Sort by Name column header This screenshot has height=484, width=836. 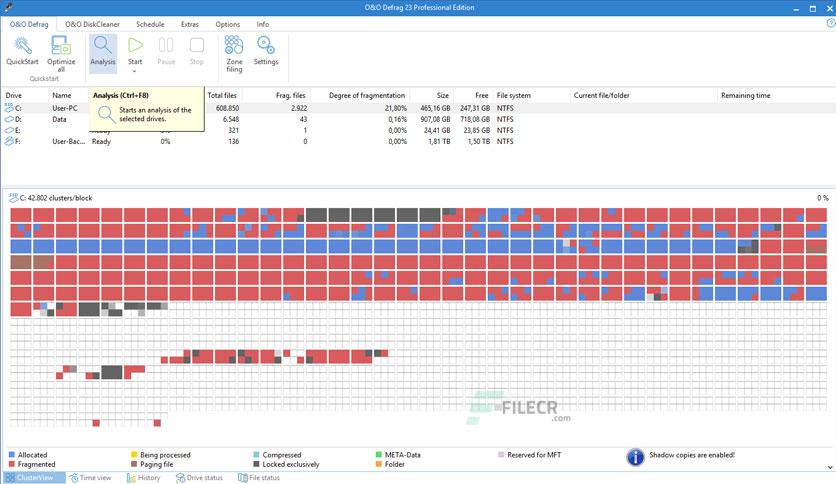coord(62,95)
